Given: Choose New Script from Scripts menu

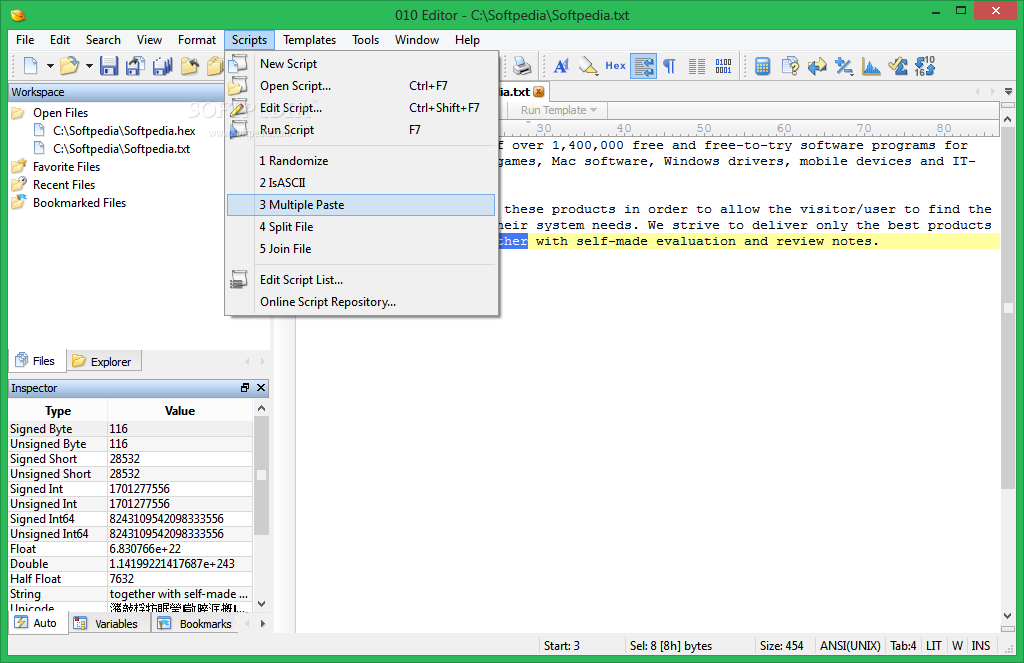Looking at the screenshot, I should click(361, 63).
